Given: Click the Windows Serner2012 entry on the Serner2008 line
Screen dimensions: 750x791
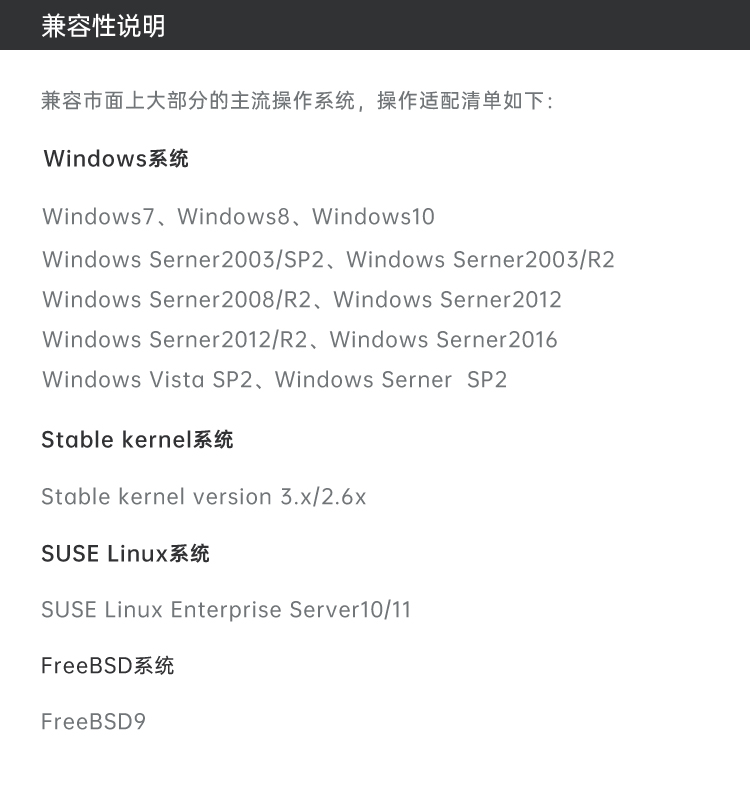Looking at the screenshot, I should pyautogui.click(x=447, y=300).
